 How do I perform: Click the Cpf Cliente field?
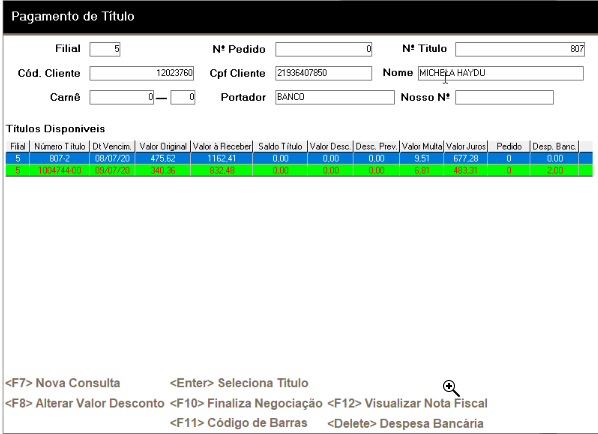coord(323,73)
